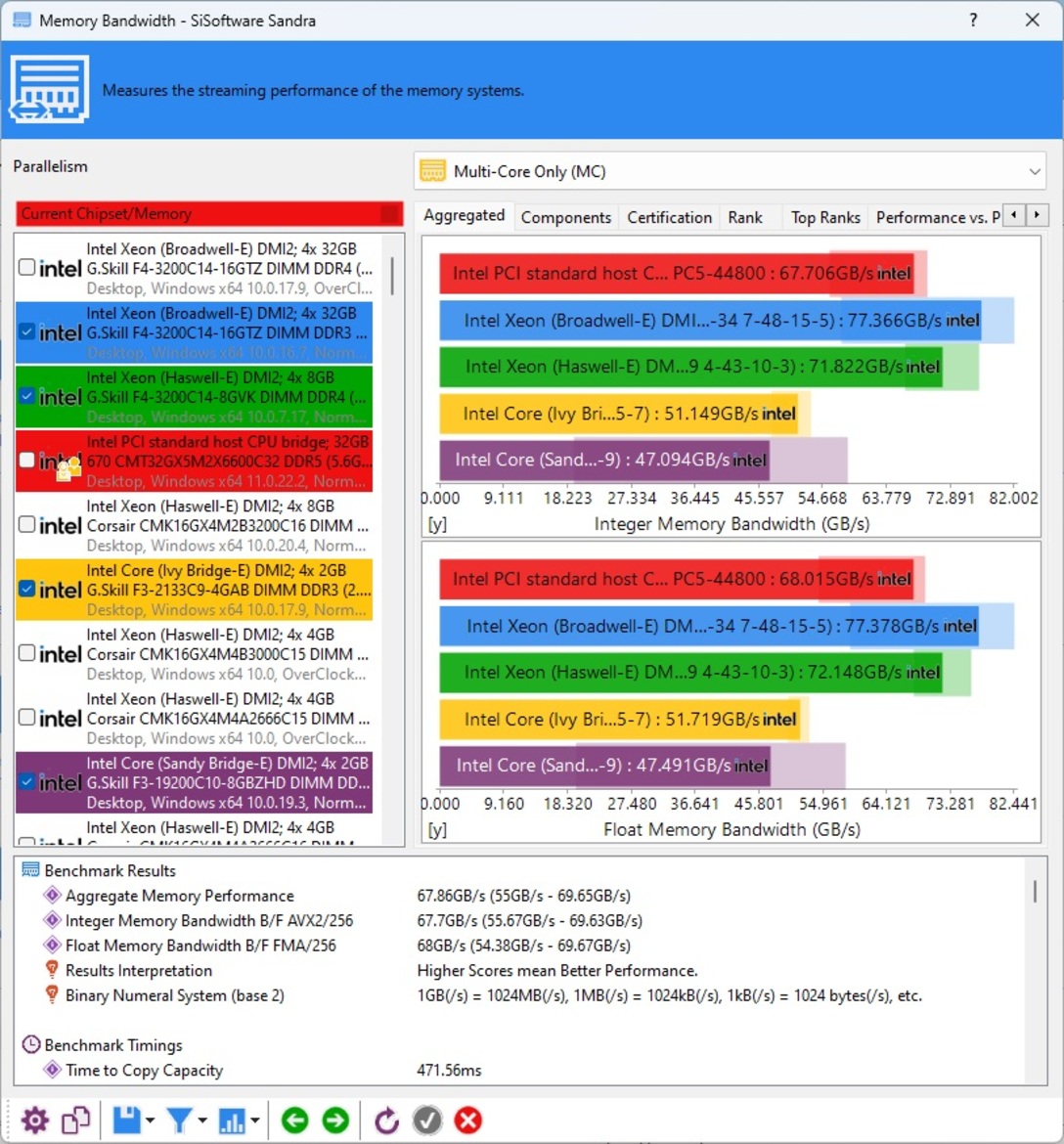Open the Certification tab
1064x1144 pixels.
(669, 217)
